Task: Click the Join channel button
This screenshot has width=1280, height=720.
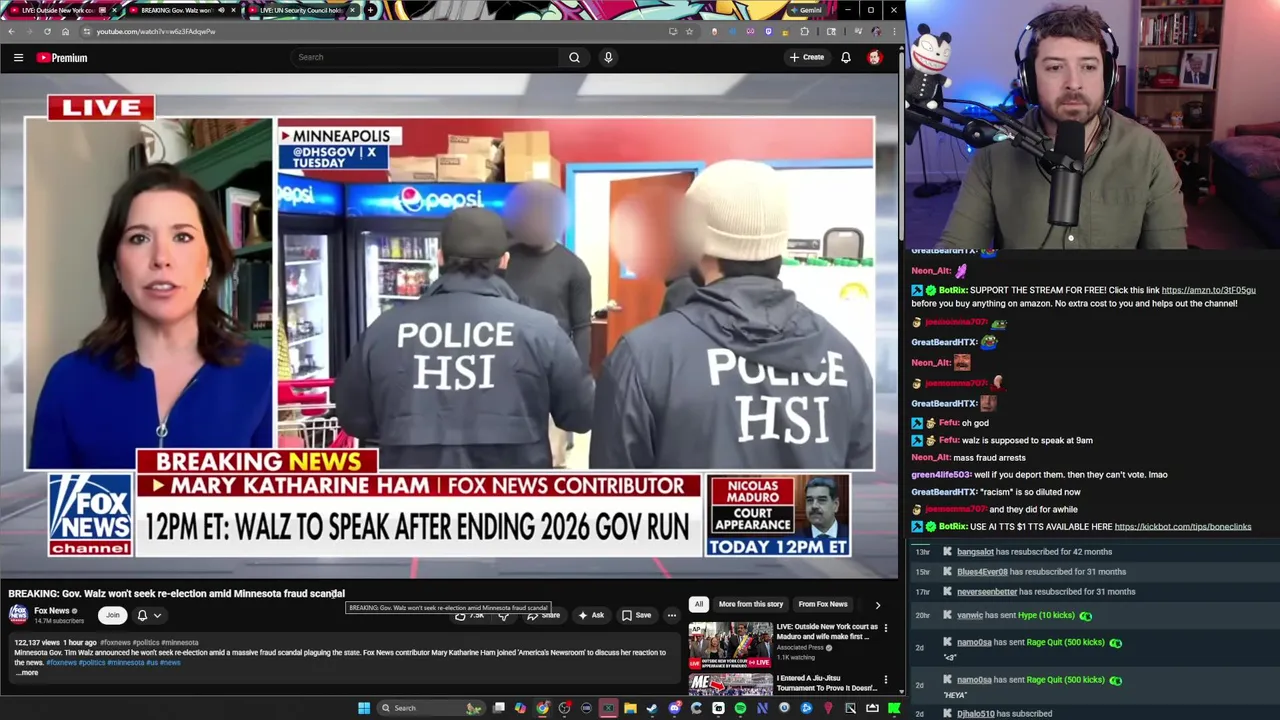Action: 112,615
